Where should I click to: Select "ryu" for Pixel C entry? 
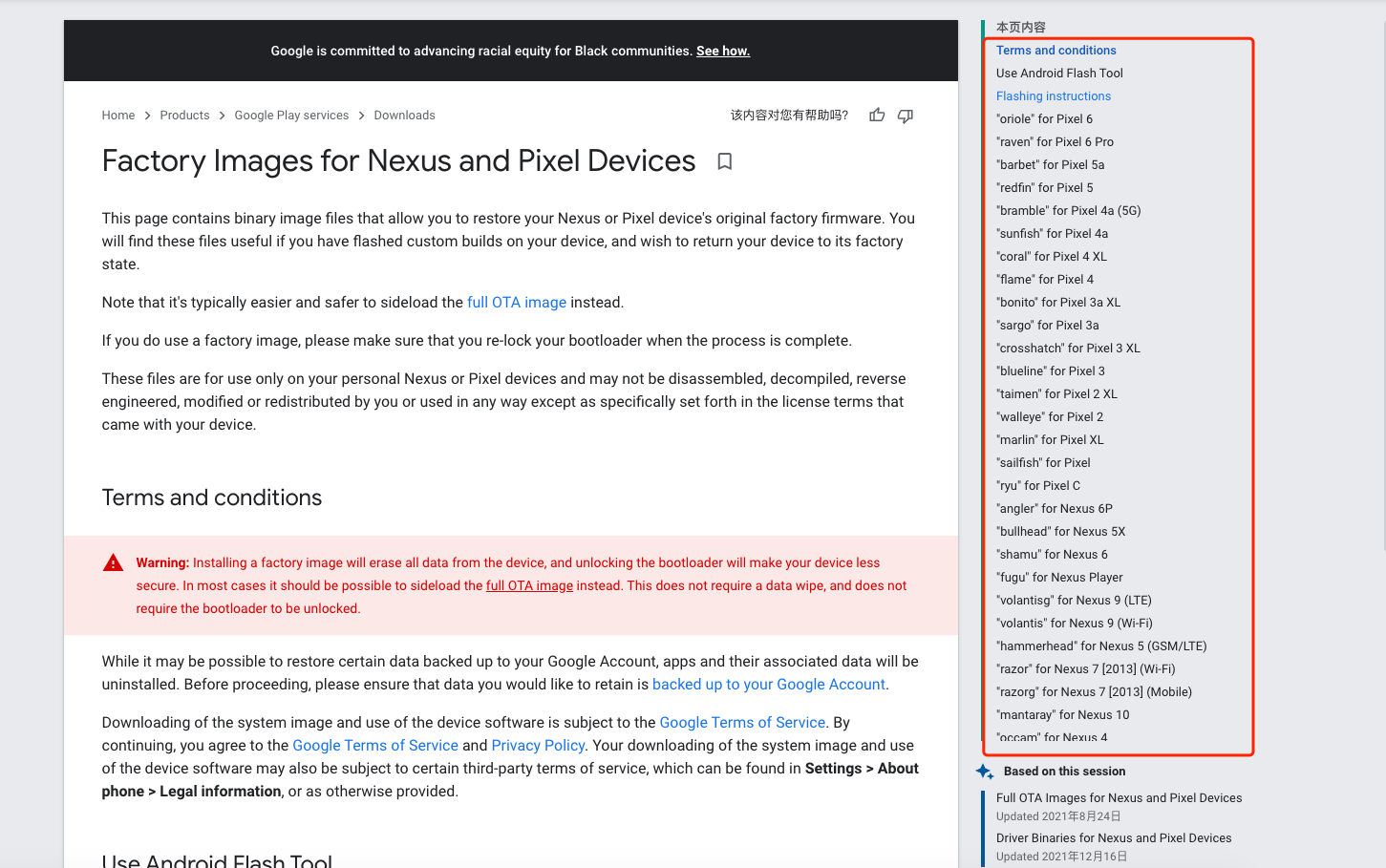(1038, 486)
